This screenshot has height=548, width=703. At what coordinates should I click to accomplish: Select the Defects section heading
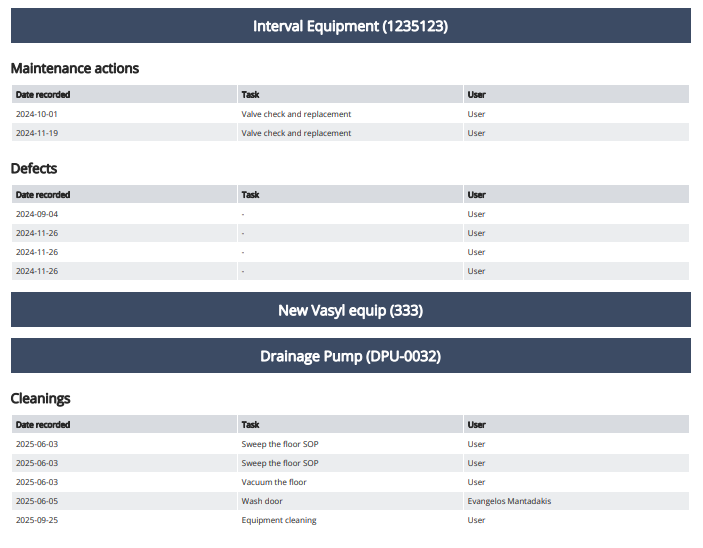coord(34,168)
